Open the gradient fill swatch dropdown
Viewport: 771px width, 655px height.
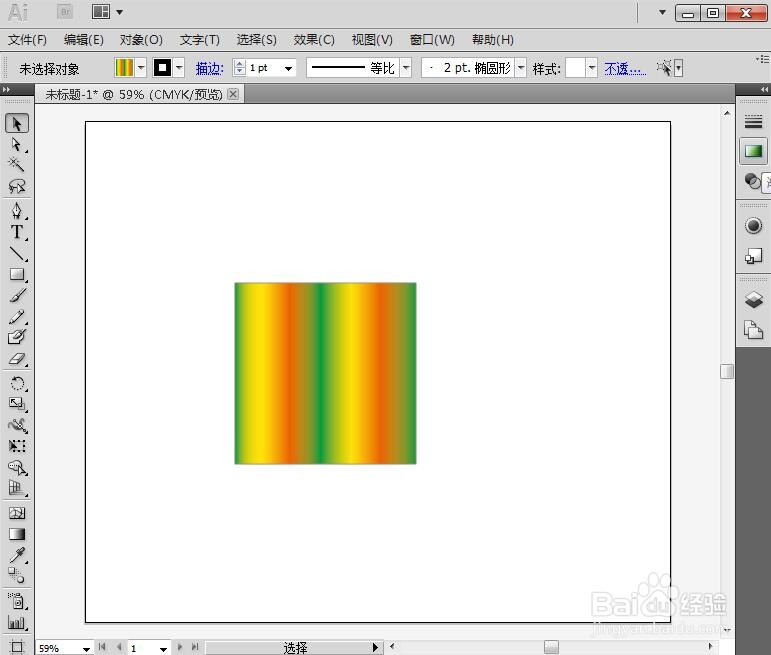pos(141,68)
